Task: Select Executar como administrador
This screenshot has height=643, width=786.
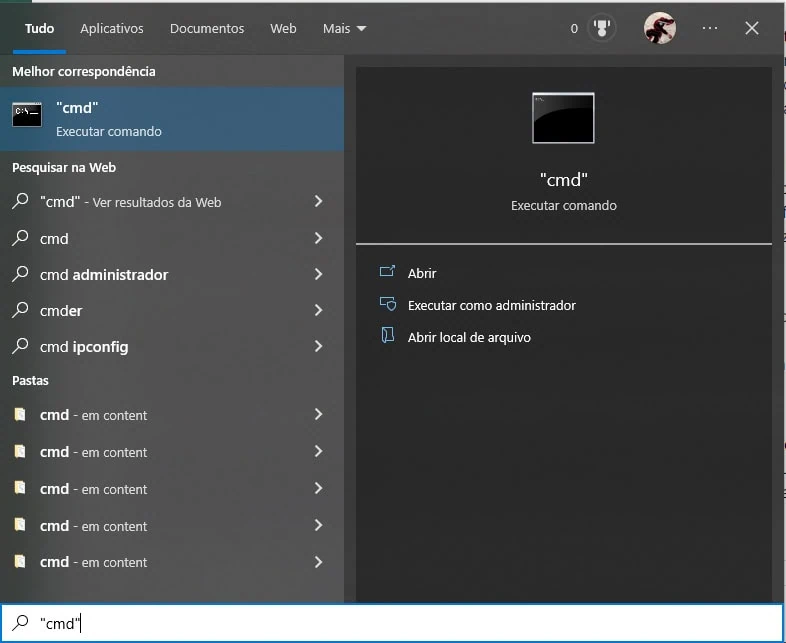Action: (x=491, y=305)
